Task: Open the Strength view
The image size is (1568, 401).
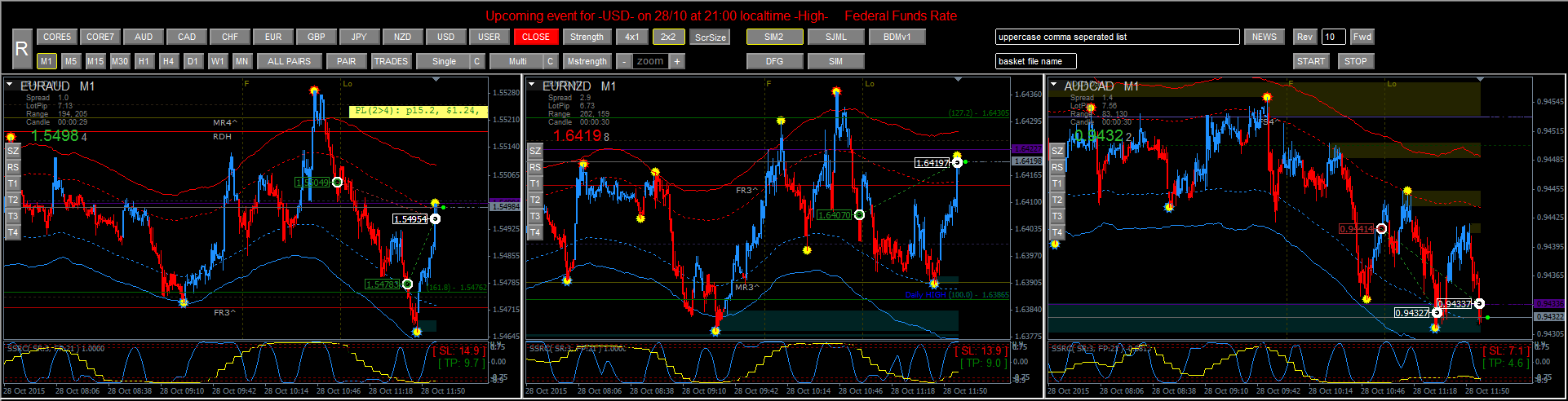Action: [587, 37]
